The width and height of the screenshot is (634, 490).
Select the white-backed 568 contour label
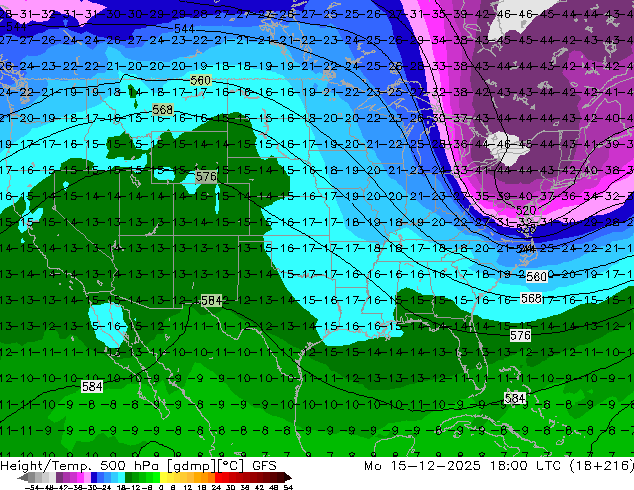pyautogui.click(x=531, y=298)
